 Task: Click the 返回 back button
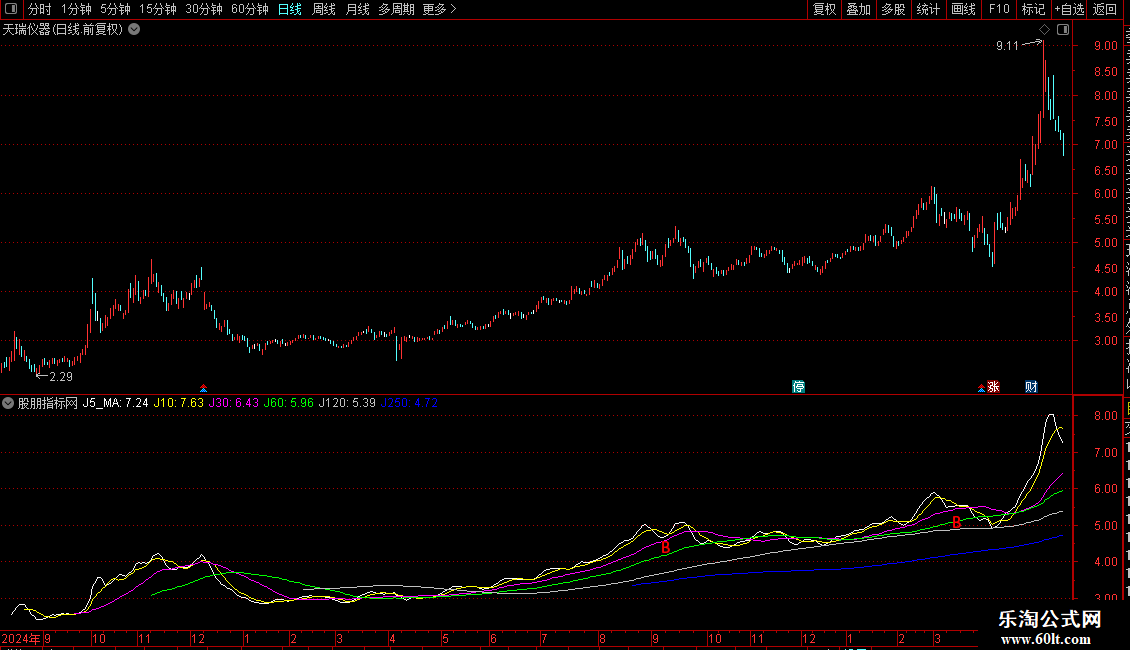tap(1105, 9)
